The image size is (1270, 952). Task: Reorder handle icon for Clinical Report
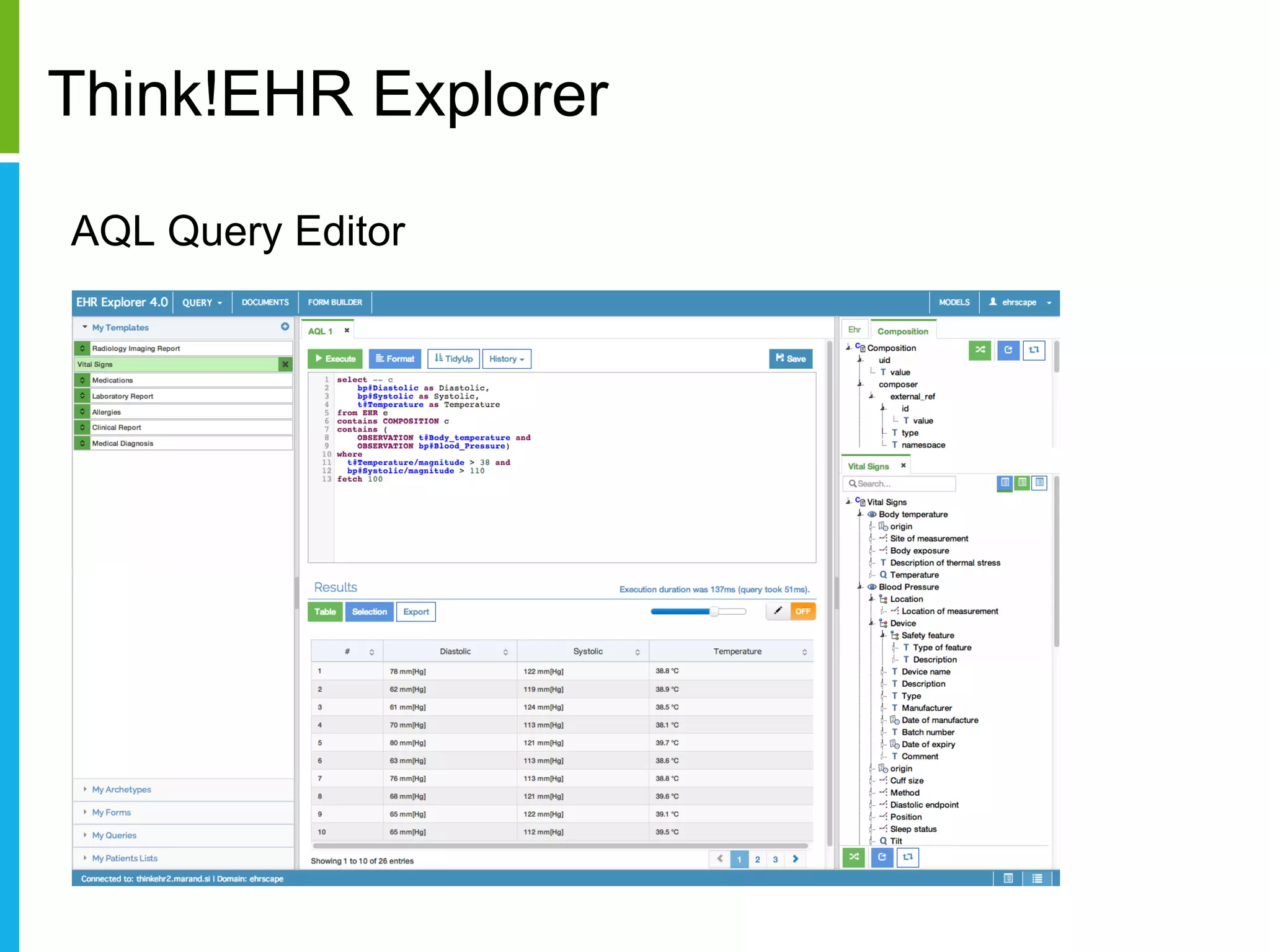point(82,428)
